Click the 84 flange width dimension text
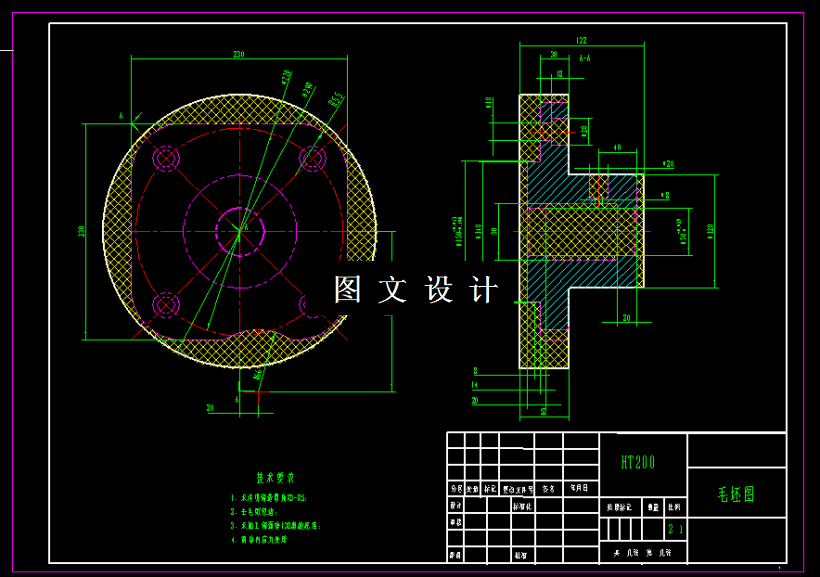Image resolution: width=820 pixels, height=577 pixels. pyautogui.click(x=543, y=411)
